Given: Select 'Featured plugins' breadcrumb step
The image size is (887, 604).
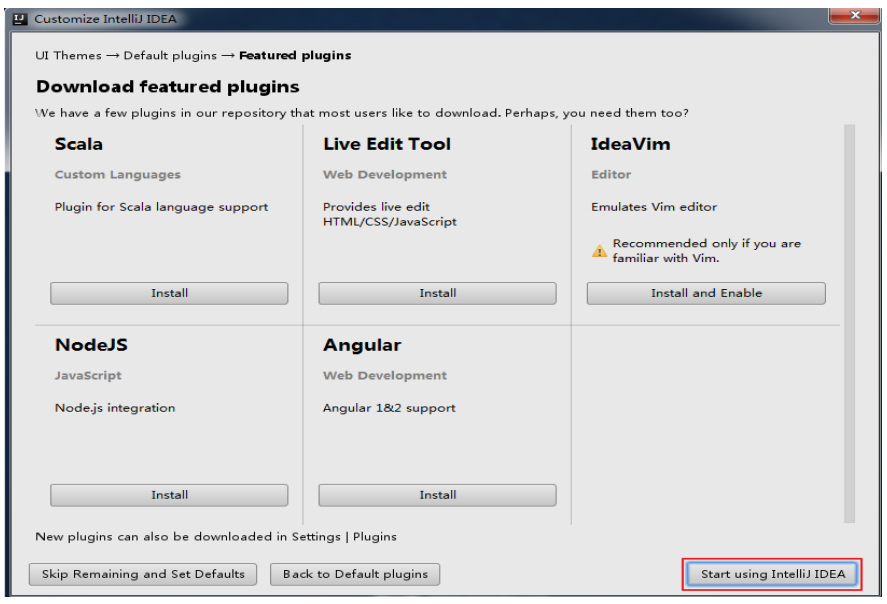Looking at the screenshot, I should click(x=295, y=55).
